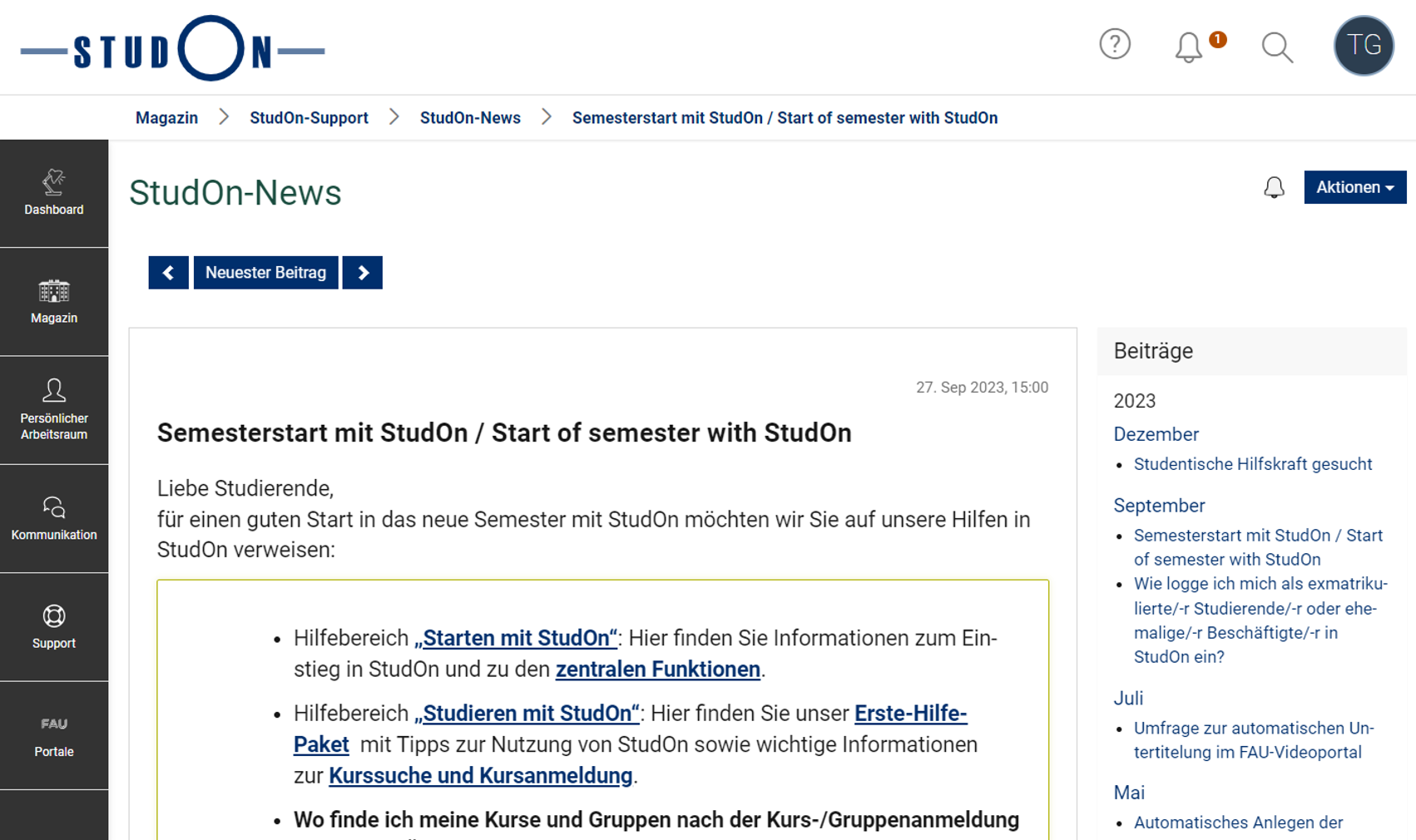
Task: Toggle blog notification bell beside Aktionen
Action: (x=1274, y=187)
